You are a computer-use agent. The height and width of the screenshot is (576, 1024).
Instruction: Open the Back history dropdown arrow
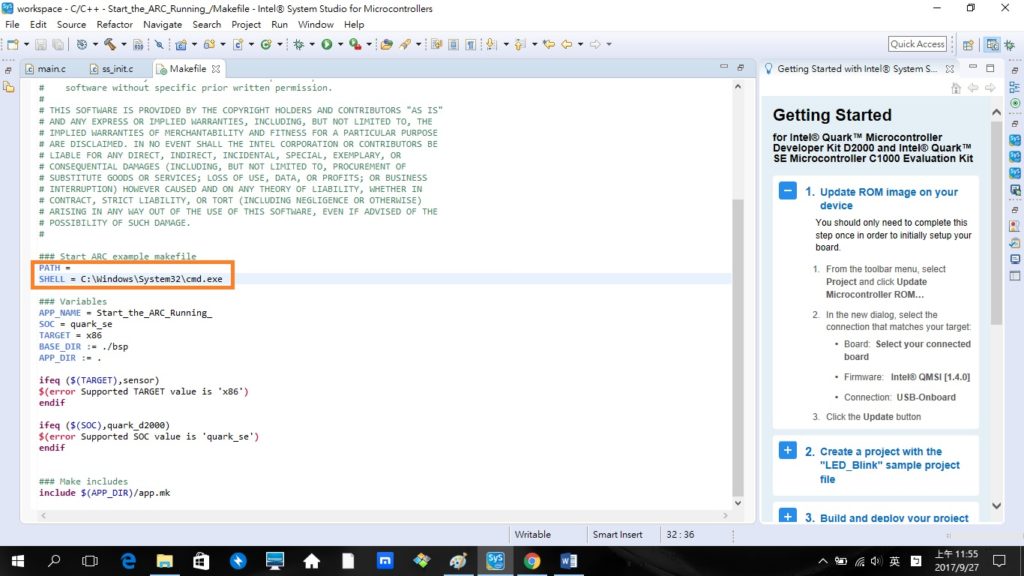tap(580, 44)
